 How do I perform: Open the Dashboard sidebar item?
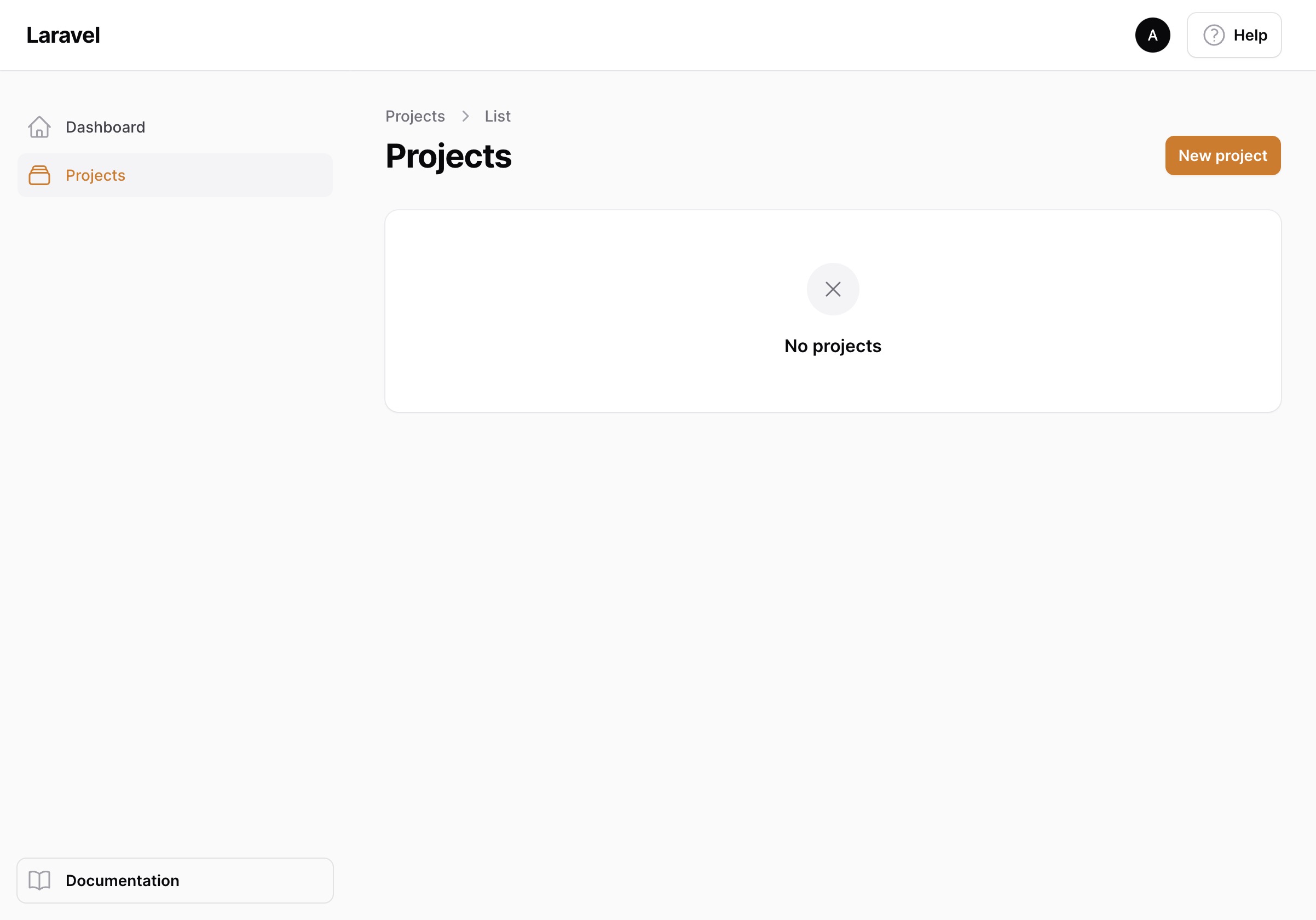pyautogui.click(x=175, y=127)
